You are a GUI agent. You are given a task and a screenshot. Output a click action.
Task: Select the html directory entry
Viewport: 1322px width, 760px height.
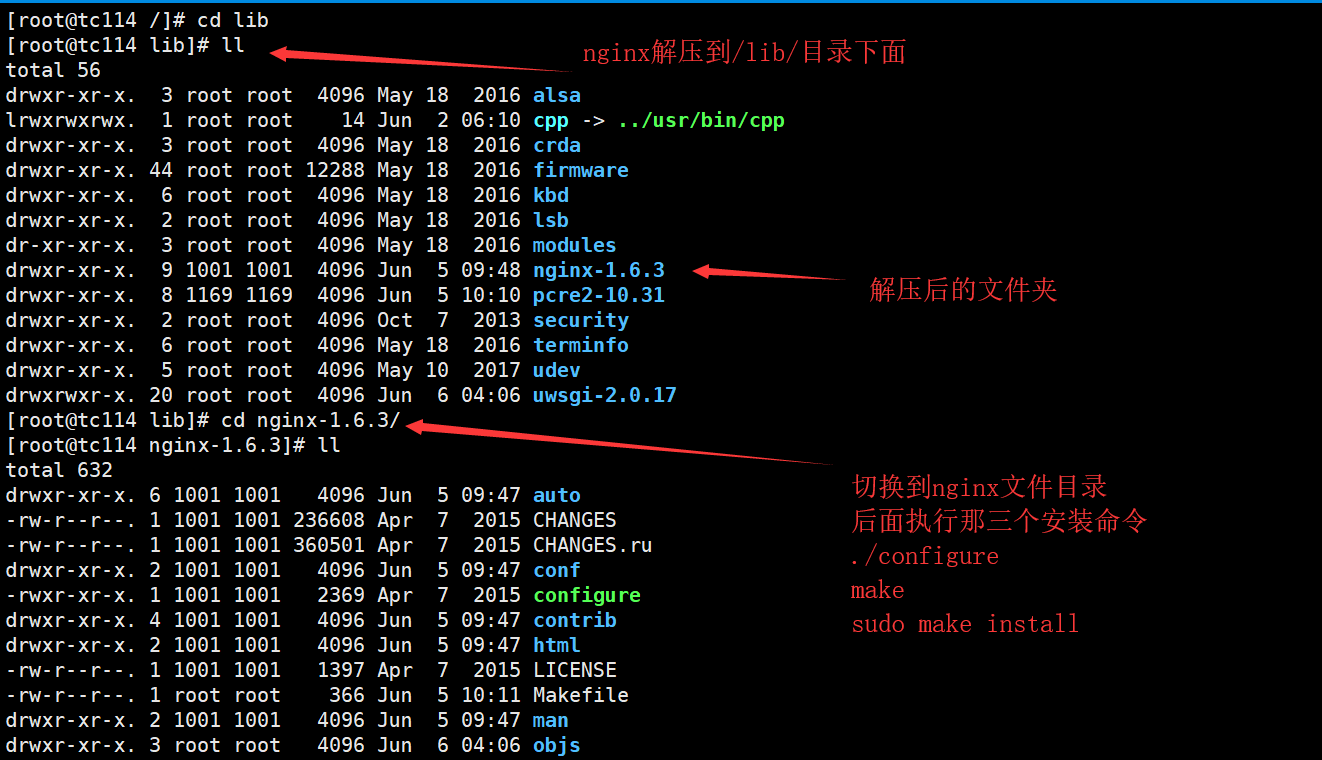pyautogui.click(x=556, y=644)
